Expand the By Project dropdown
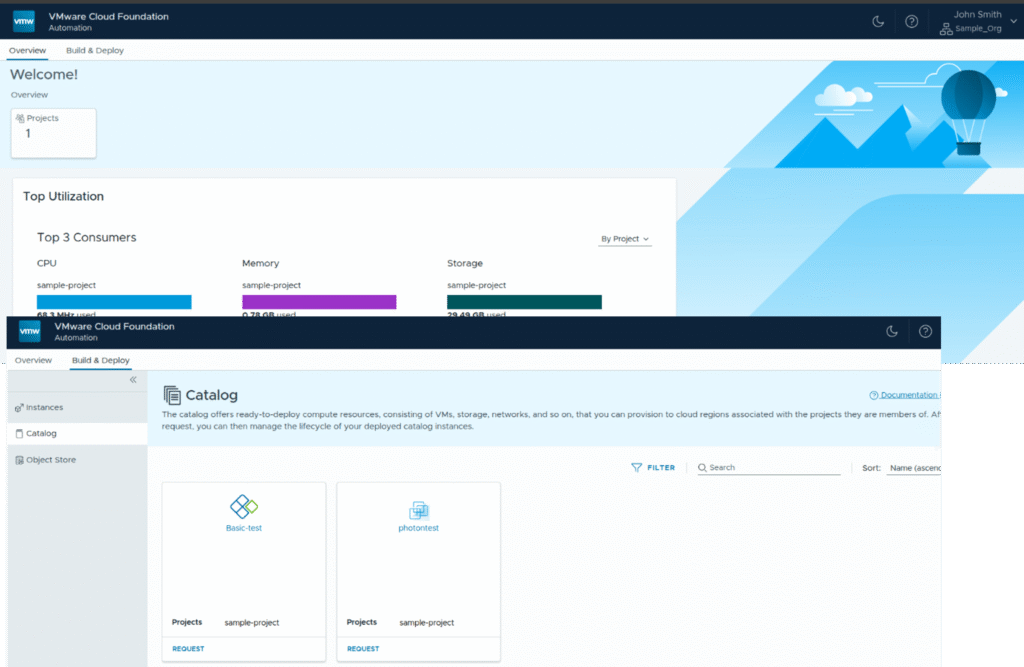The height and width of the screenshot is (667, 1024). (x=625, y=239)
